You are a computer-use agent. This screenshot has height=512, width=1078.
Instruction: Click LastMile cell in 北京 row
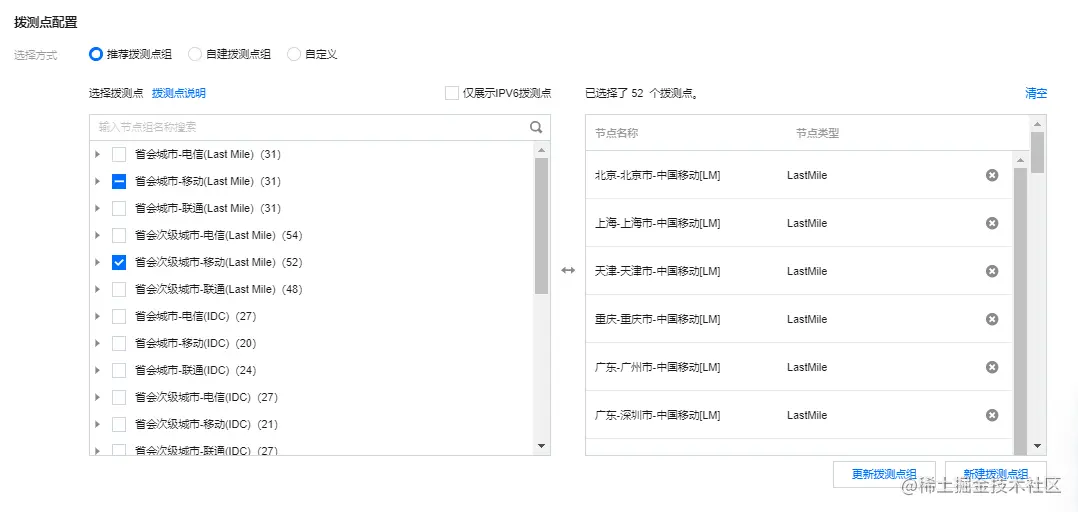point(807,175)
